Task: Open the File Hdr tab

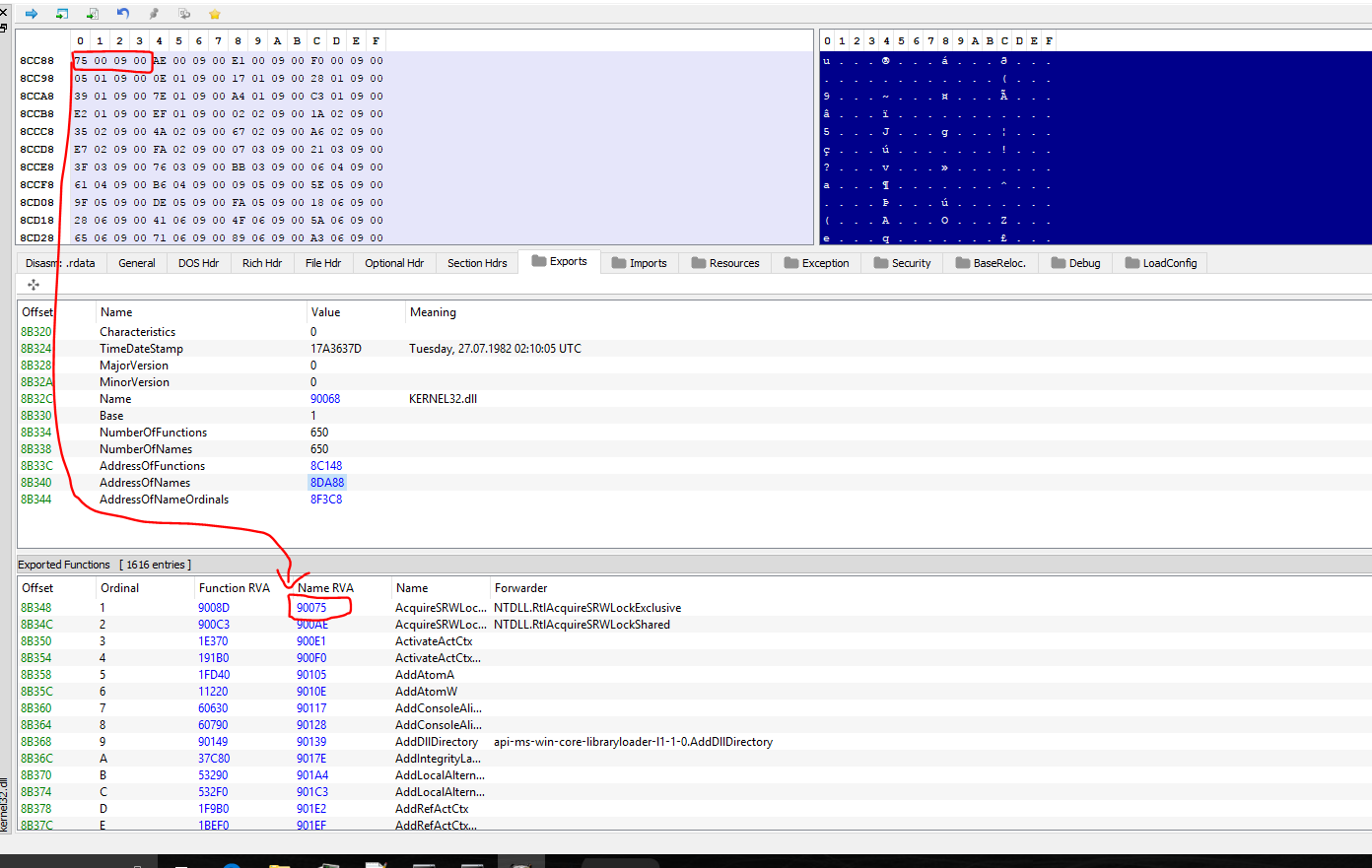Action: (x=323, y=263)
